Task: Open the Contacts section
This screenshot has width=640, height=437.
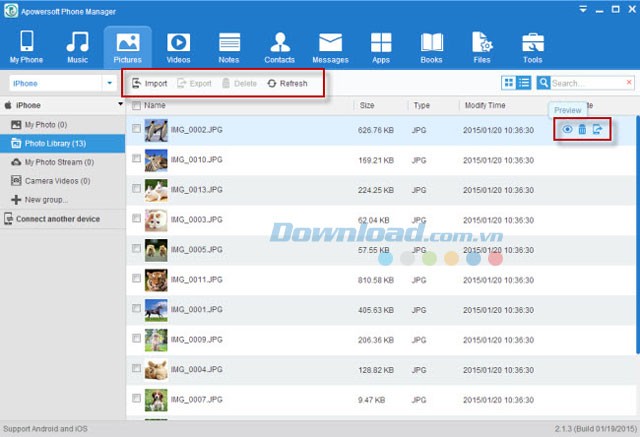Action: coord(280,47)
